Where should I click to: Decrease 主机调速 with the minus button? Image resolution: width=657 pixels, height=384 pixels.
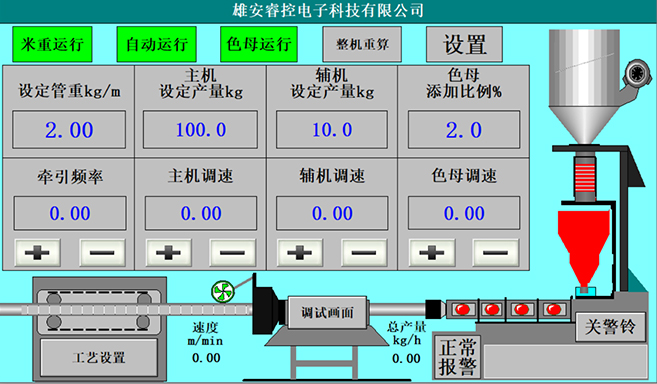click(233, 253)
